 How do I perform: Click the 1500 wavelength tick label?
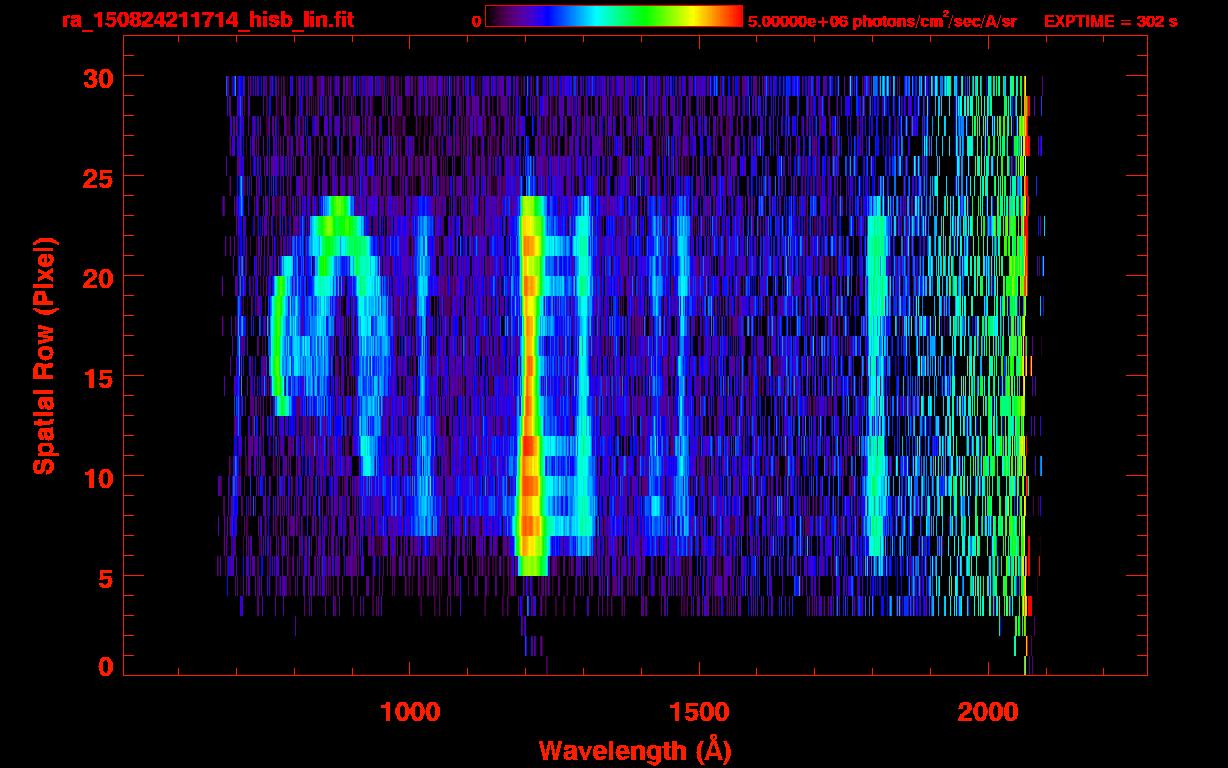pos(698,712)
